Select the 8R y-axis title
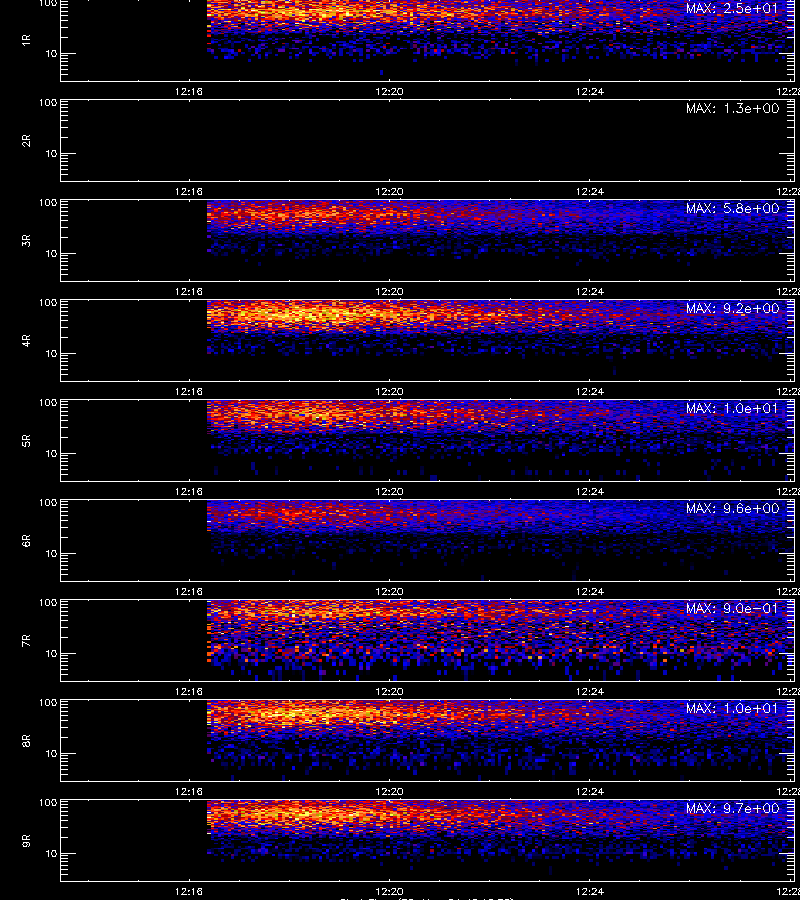The height and width of the screenshot is (900, 800). (26, 740)
